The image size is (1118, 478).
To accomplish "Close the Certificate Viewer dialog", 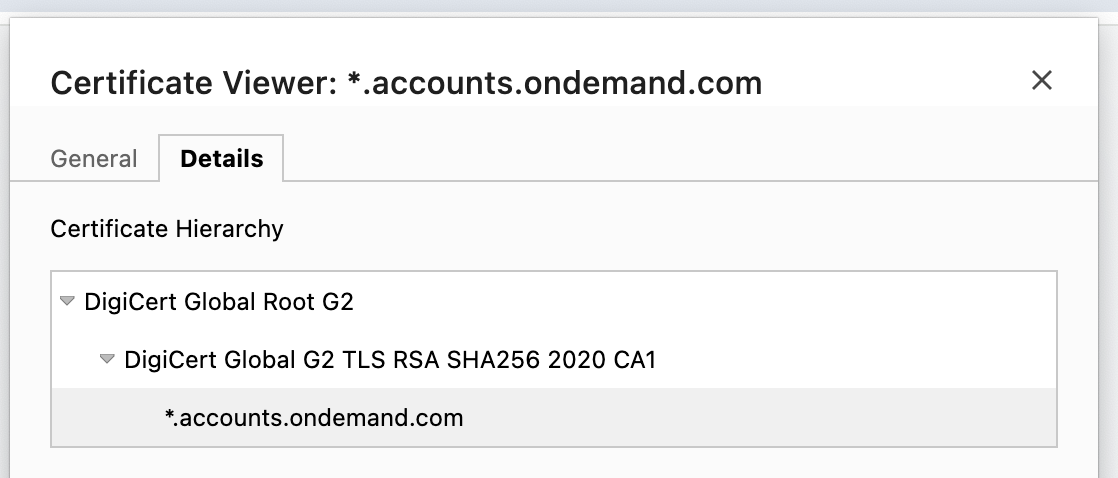I will tap(1041, 81).
